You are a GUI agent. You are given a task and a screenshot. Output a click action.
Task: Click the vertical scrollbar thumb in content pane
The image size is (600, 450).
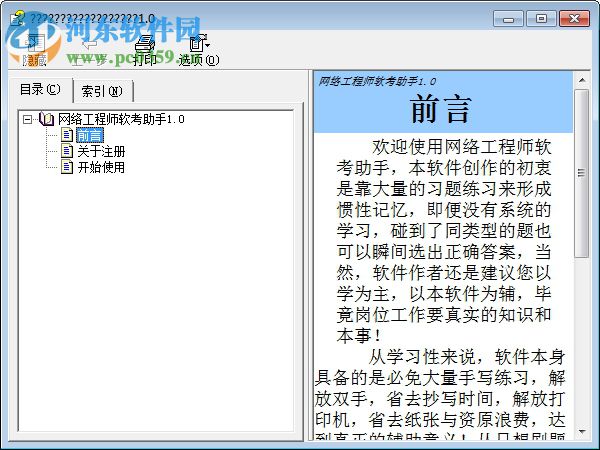coord(582,173)
